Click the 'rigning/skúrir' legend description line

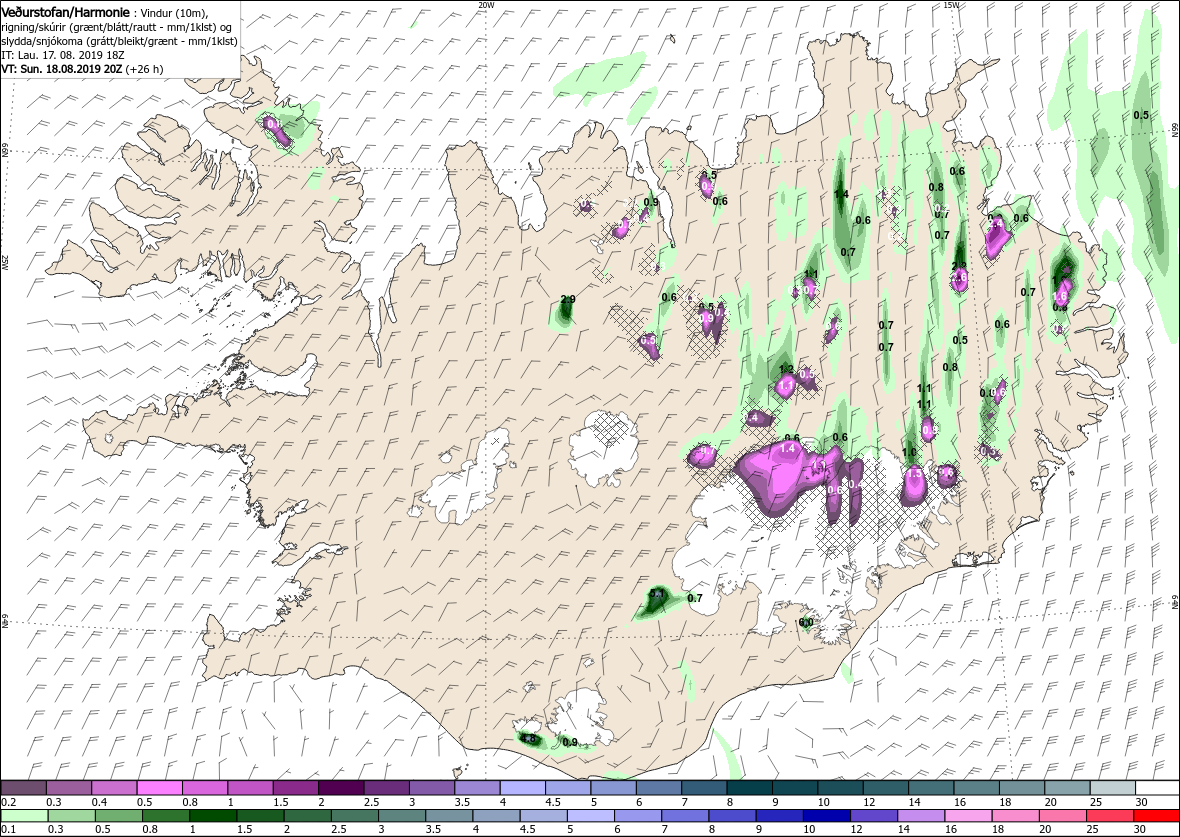tap(118, 27)
